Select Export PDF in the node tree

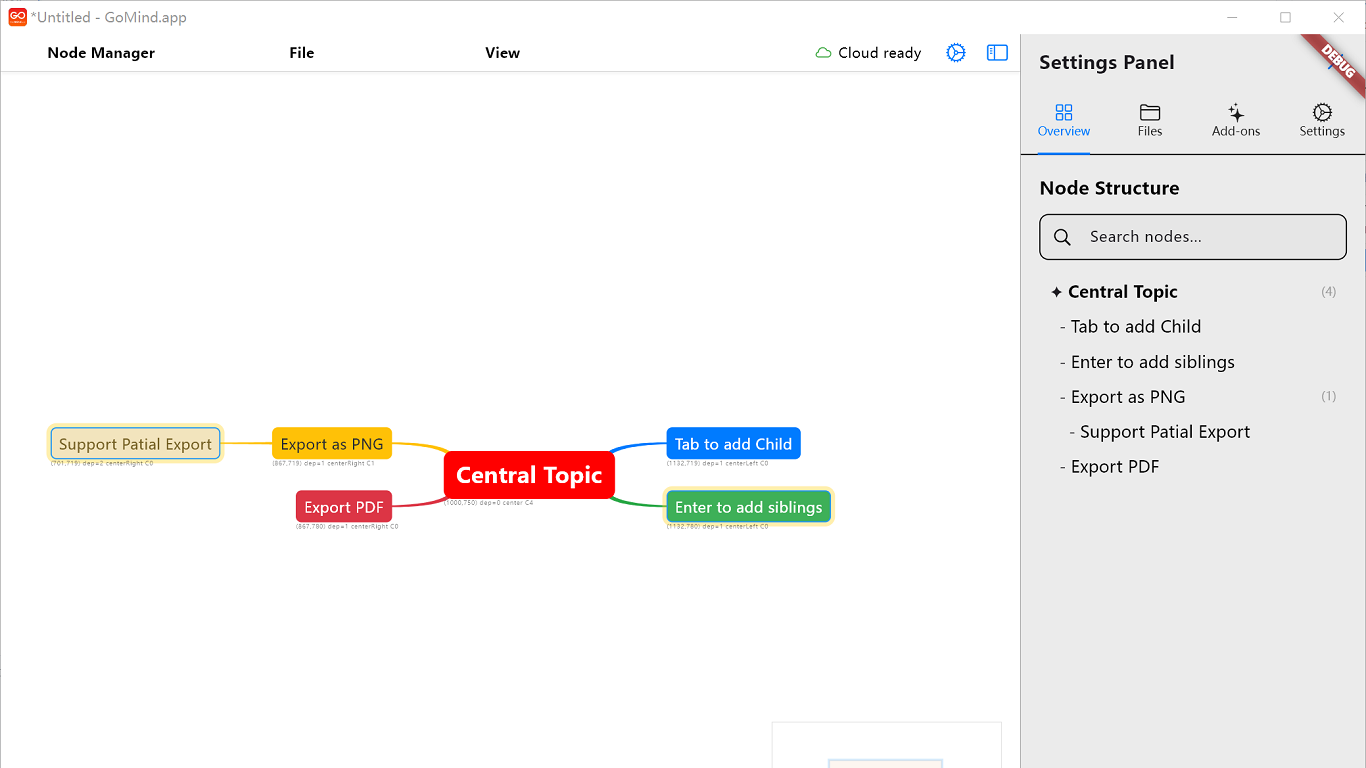pyautogui.click(x=1115, y=466)
